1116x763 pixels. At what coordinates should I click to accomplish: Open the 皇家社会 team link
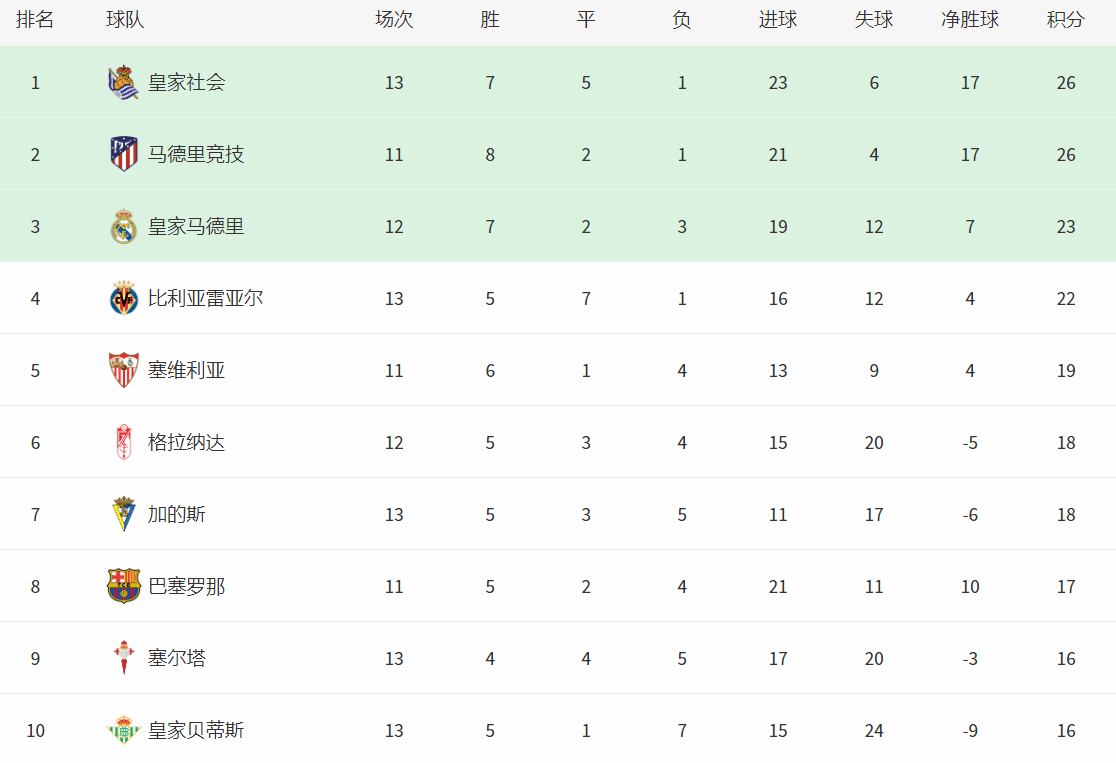click(x=186, y=83)
